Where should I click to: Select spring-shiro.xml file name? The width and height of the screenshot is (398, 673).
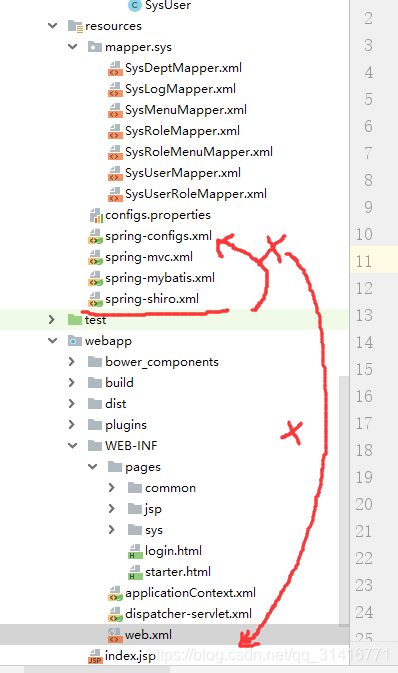pyautogui.click(x=152, y=299)
